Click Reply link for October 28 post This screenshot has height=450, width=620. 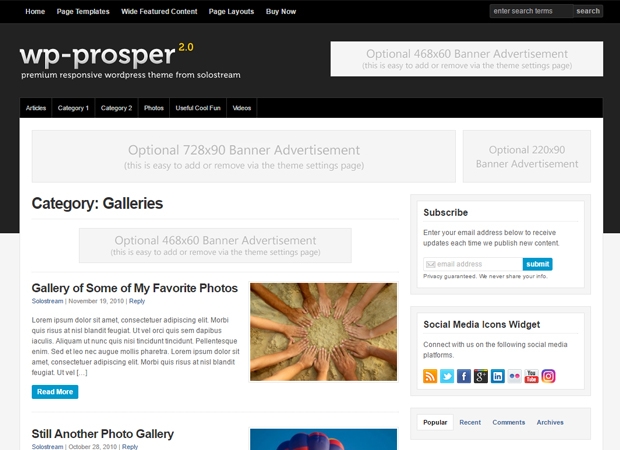coord(130,446)
